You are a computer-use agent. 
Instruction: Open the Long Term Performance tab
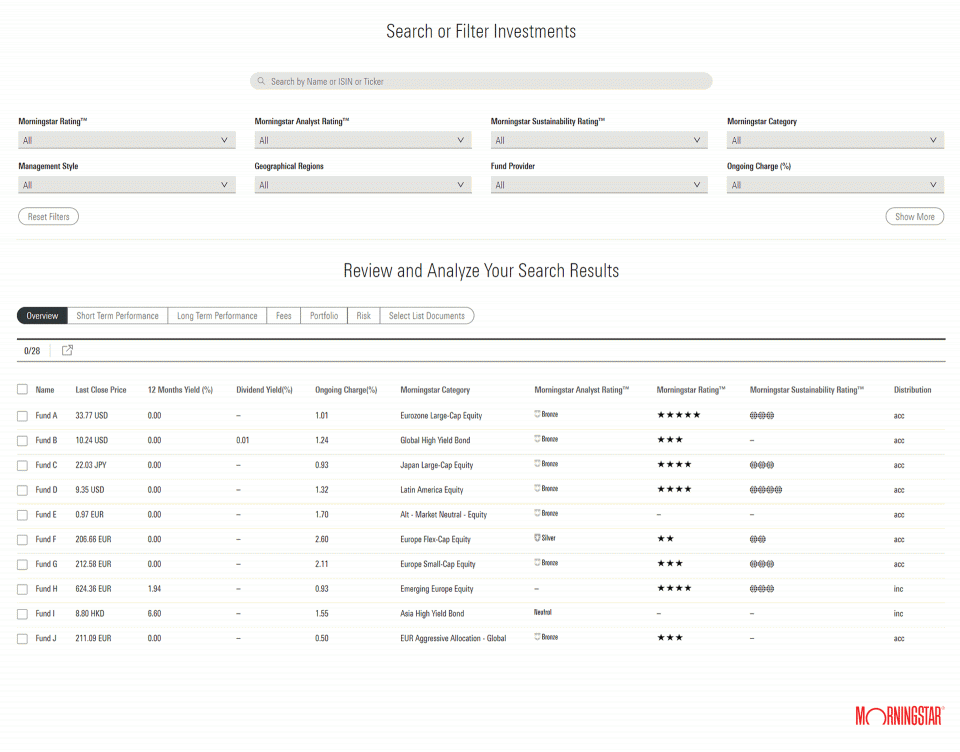click(x=216, y=315)
